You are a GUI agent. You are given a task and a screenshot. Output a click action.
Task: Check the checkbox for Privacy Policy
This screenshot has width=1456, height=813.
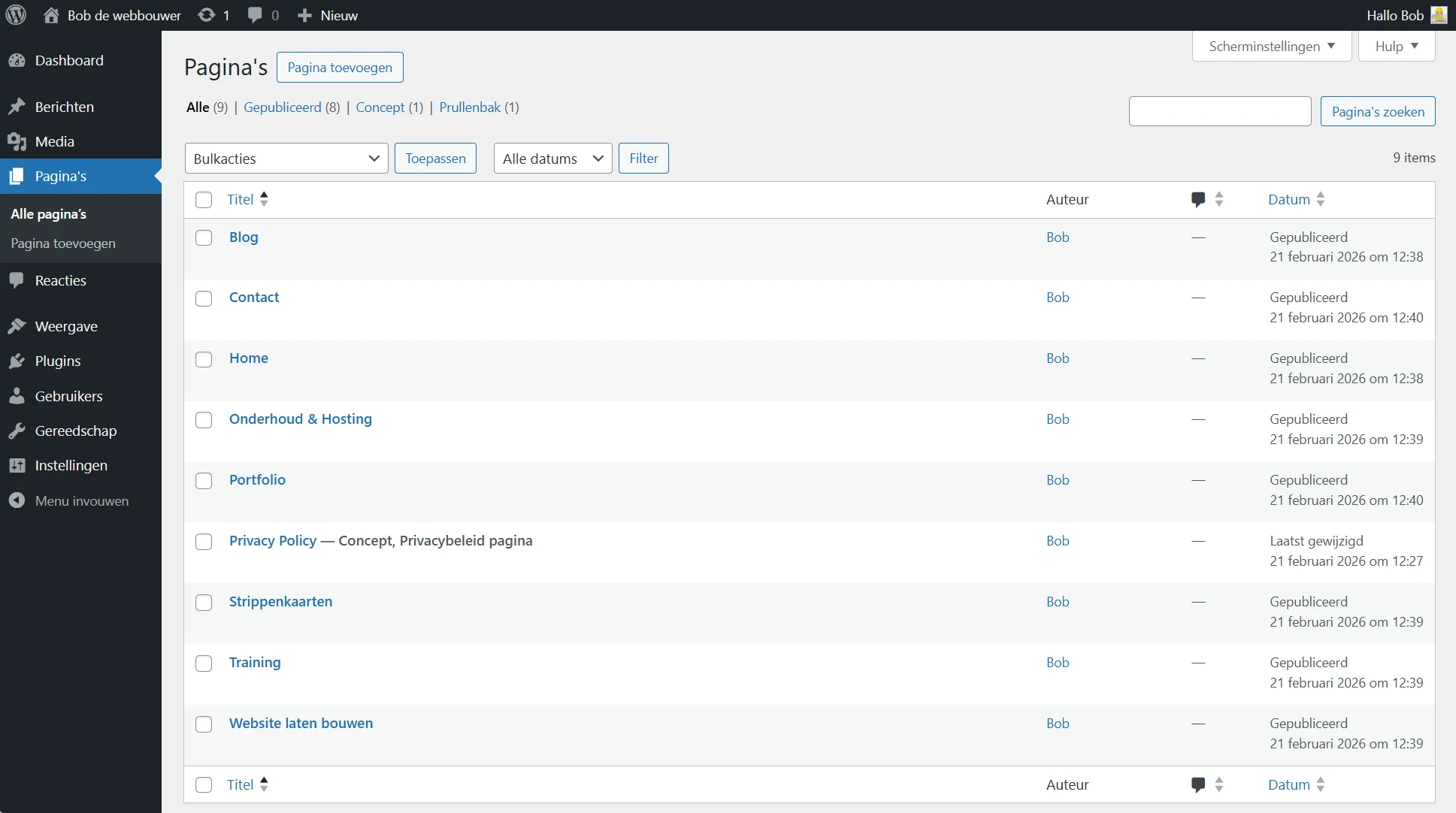204,541
